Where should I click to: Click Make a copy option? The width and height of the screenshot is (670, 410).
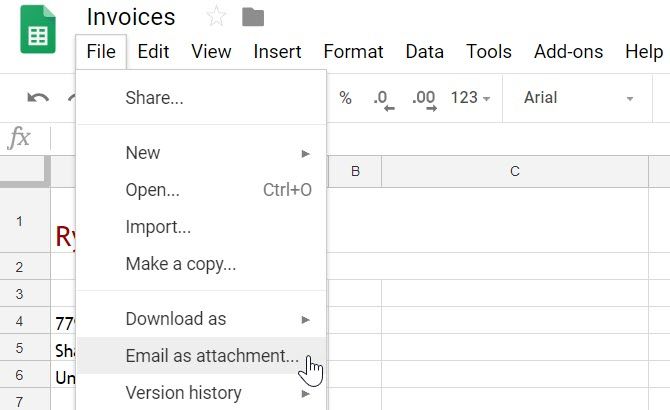(x=181, y=265)
